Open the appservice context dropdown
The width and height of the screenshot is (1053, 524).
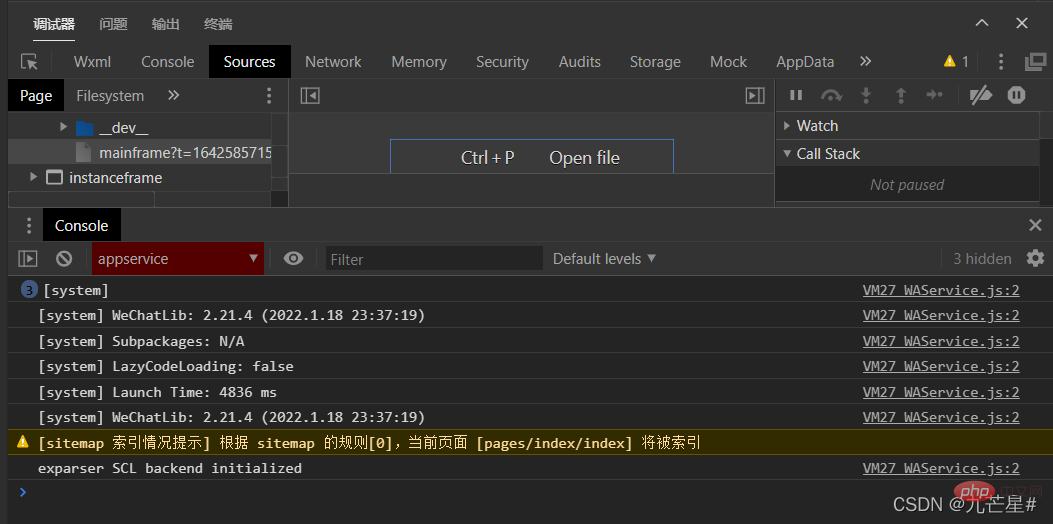(178, 259)
